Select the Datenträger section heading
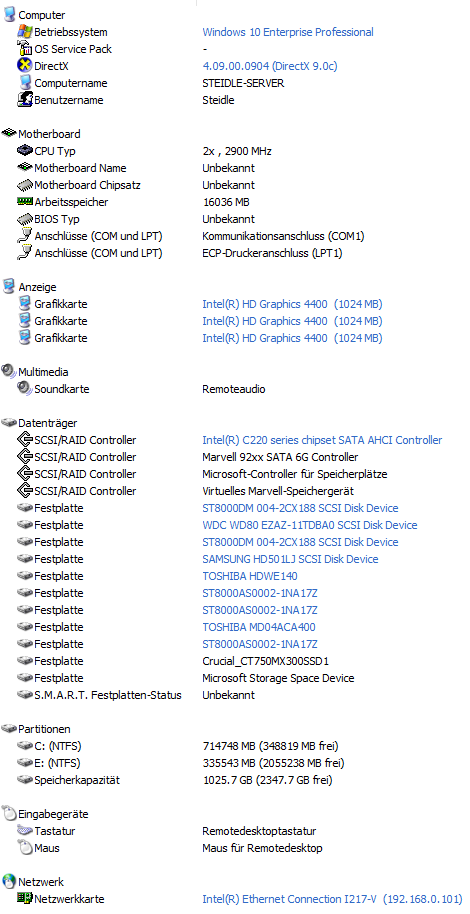The image size is (470, 914). pyautogui.click(x=48, y=423)
